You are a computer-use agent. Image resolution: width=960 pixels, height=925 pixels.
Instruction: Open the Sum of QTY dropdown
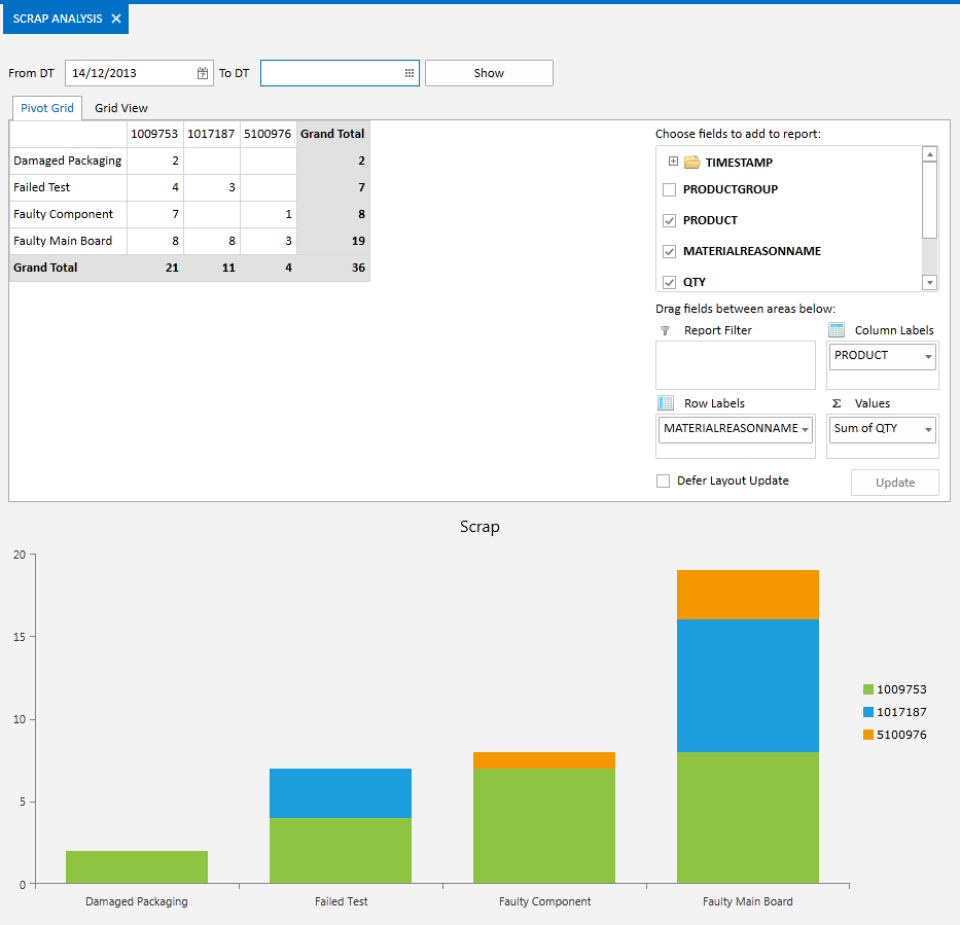927,428
